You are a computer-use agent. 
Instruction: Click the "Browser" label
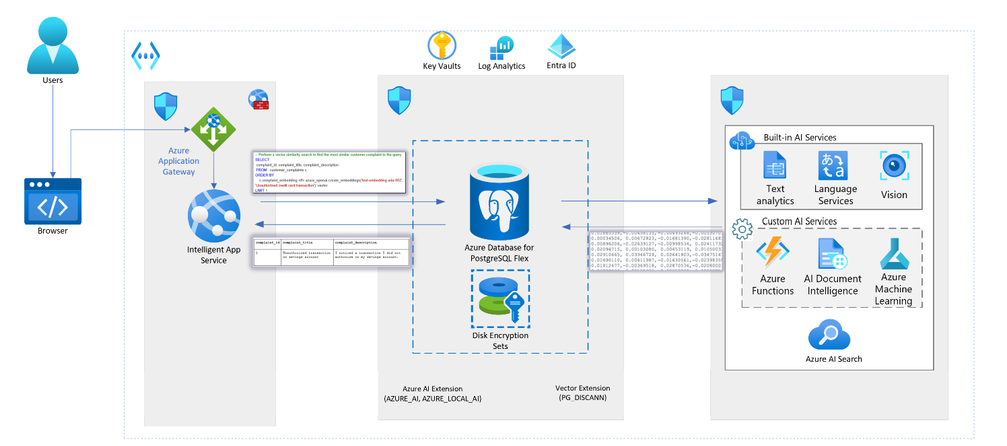53,231
